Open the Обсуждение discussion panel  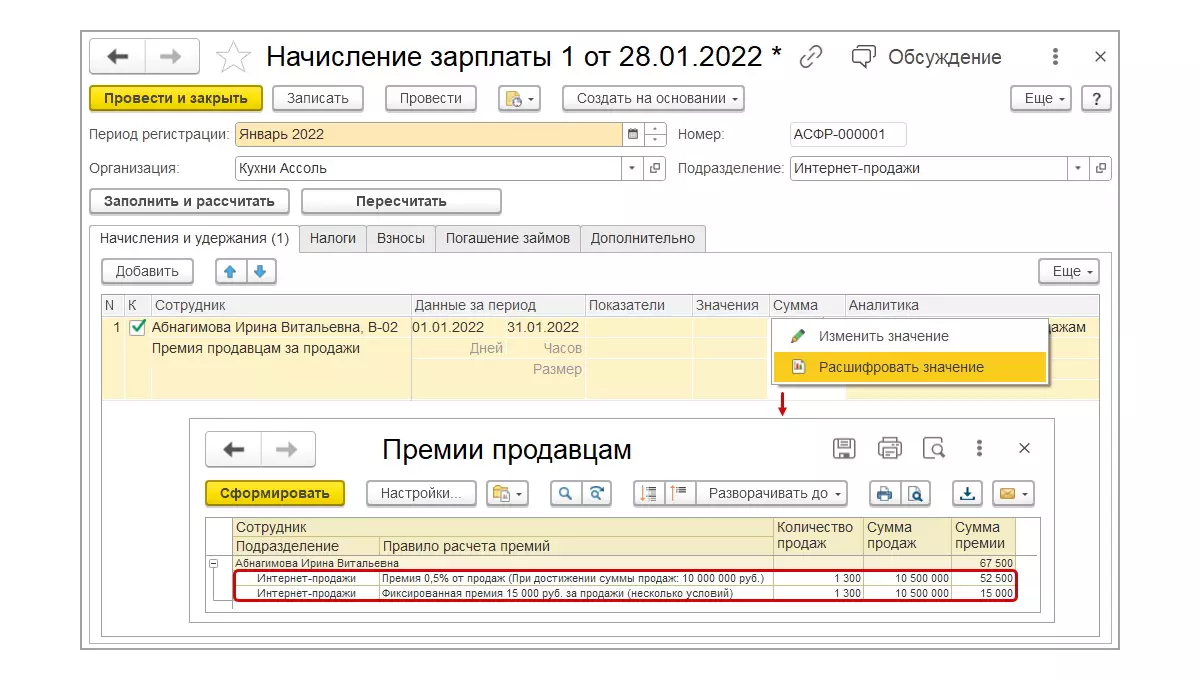(926, 57)
